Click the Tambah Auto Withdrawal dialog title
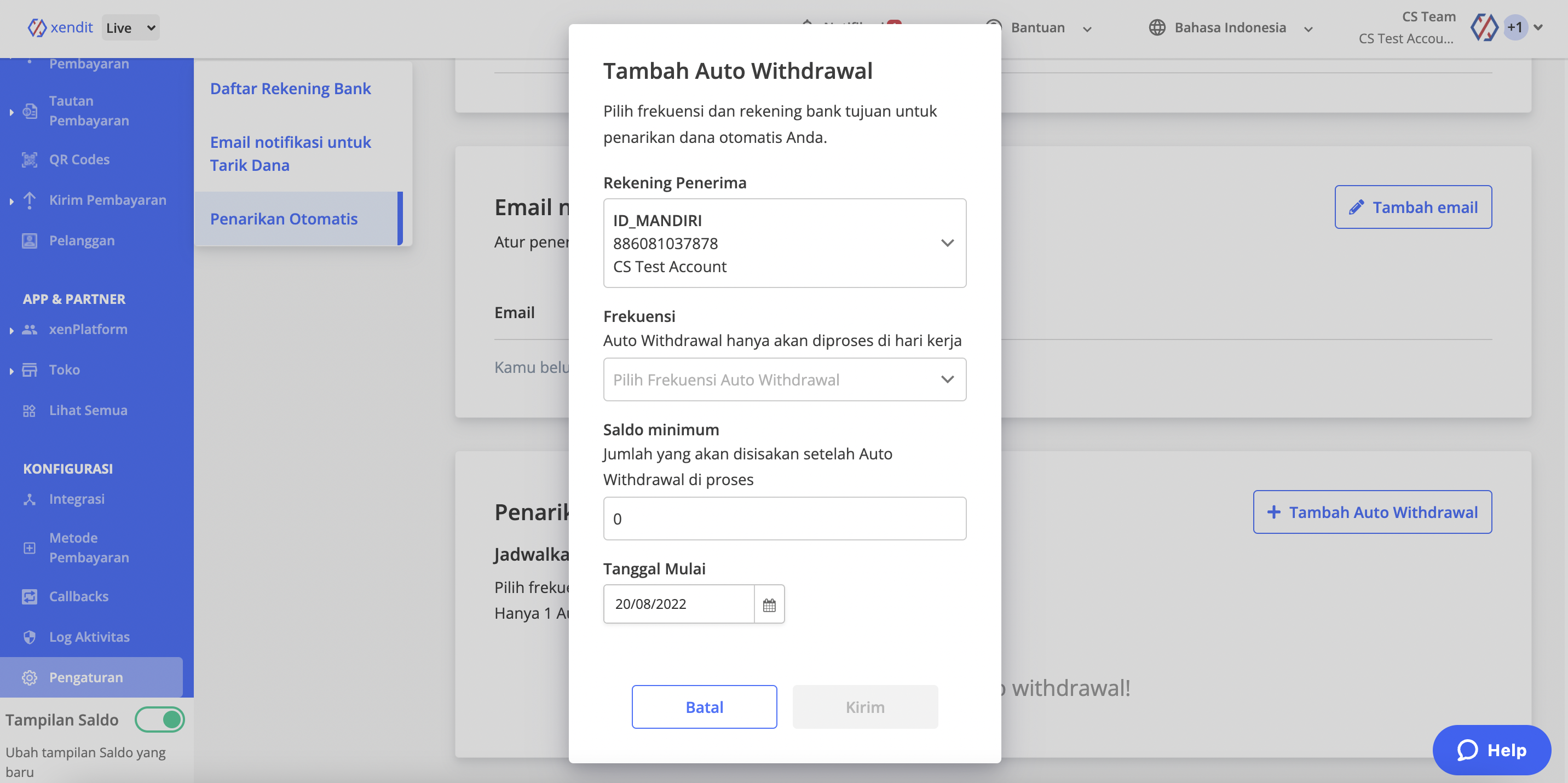This screenshot has height=783, width=1568. [x=738, y=71]
